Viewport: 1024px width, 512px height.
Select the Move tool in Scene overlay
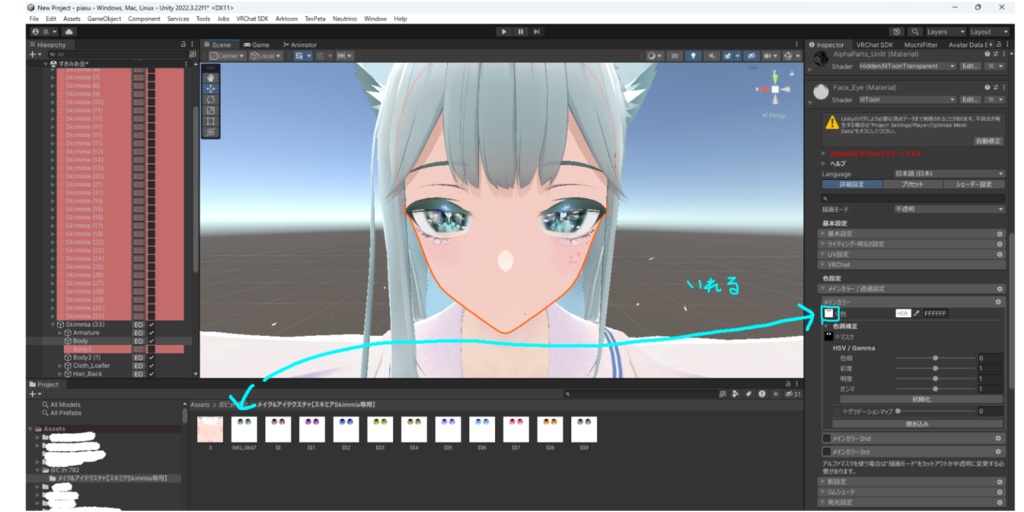click(210, 88)
